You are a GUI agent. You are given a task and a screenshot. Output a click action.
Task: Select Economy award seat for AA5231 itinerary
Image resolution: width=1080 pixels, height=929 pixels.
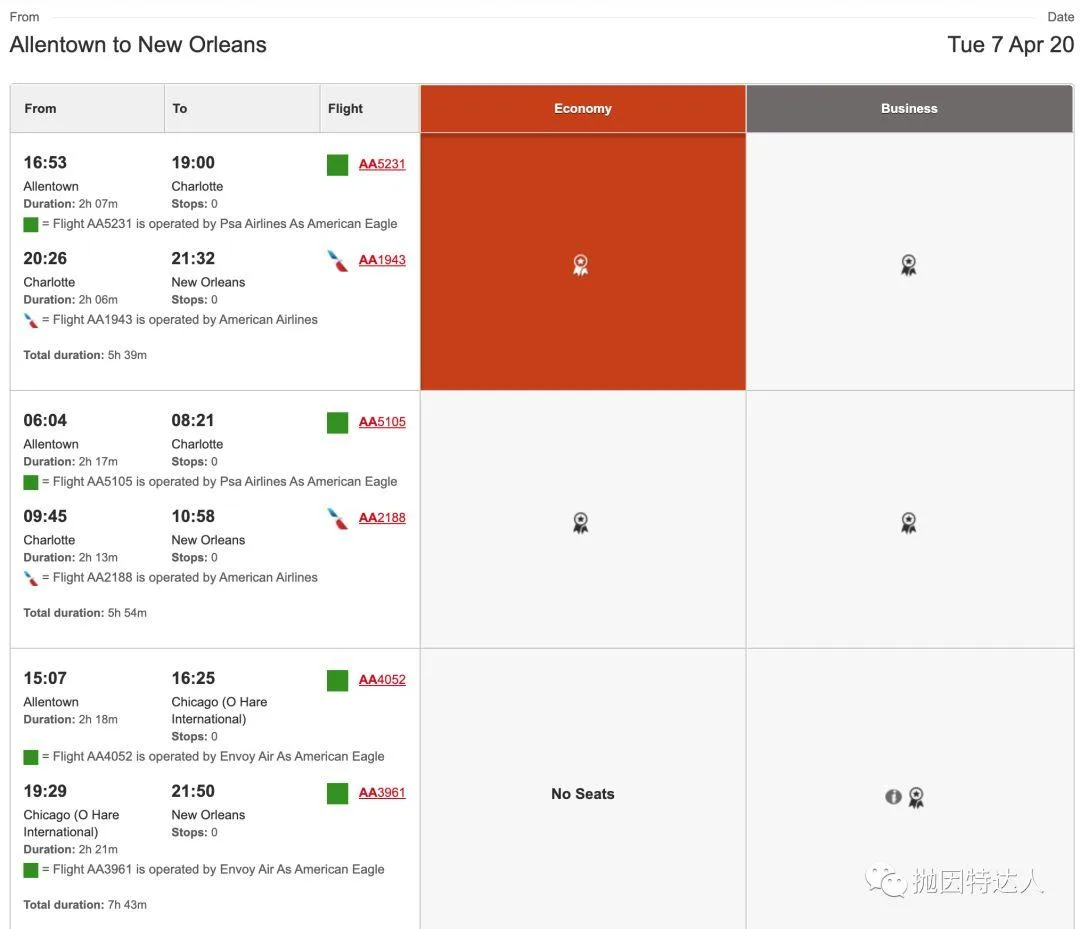pos(581,265)
